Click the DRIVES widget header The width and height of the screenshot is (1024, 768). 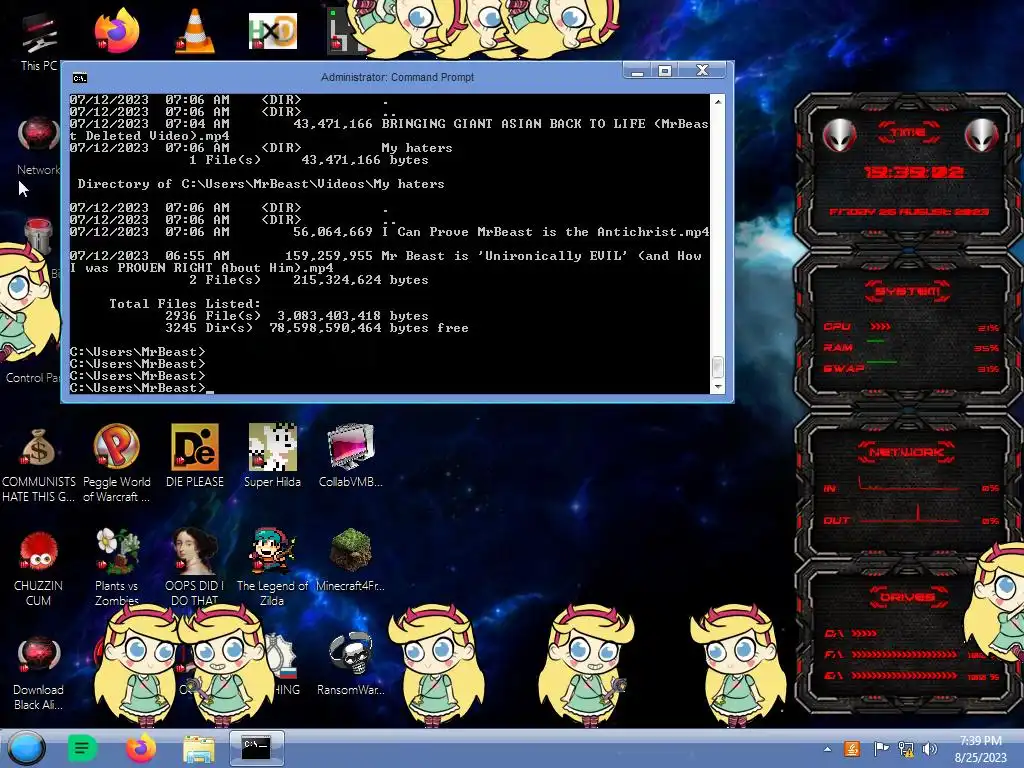tap(908, 597)
